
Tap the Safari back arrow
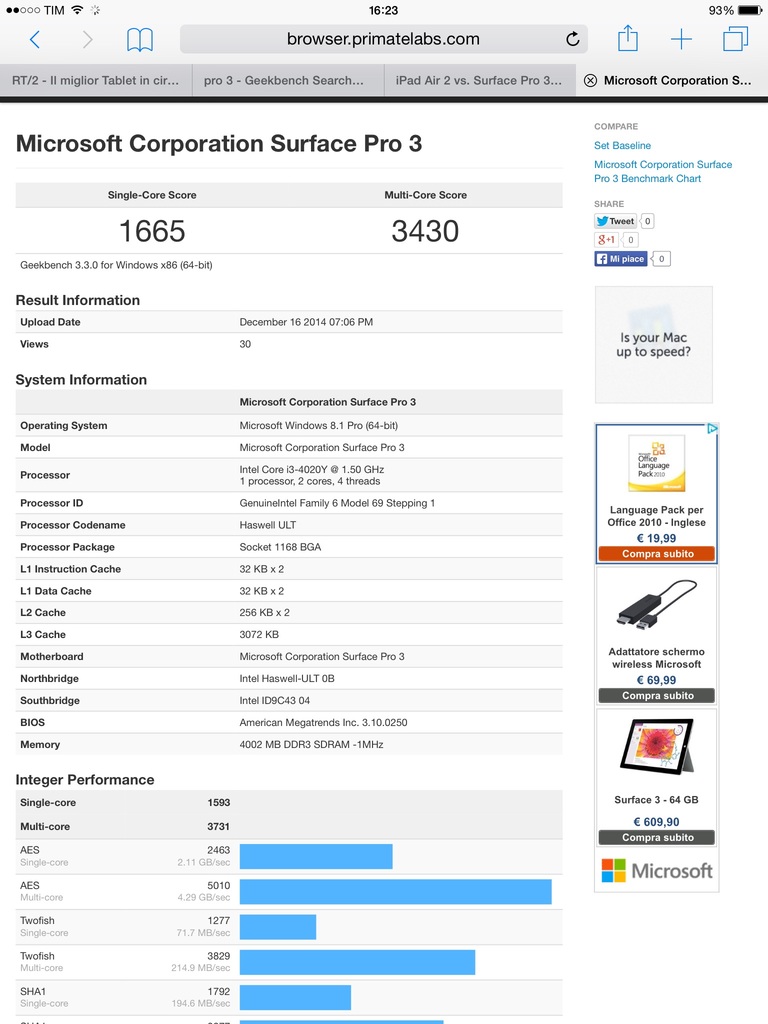click(35, 40)
